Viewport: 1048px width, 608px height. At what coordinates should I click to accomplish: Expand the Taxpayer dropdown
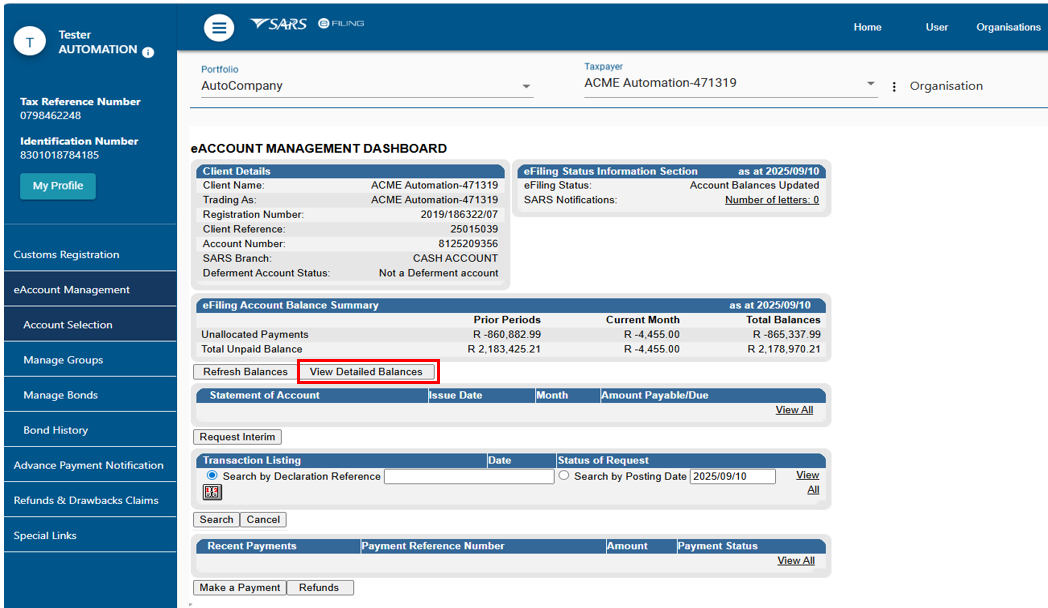click(870, 84)
